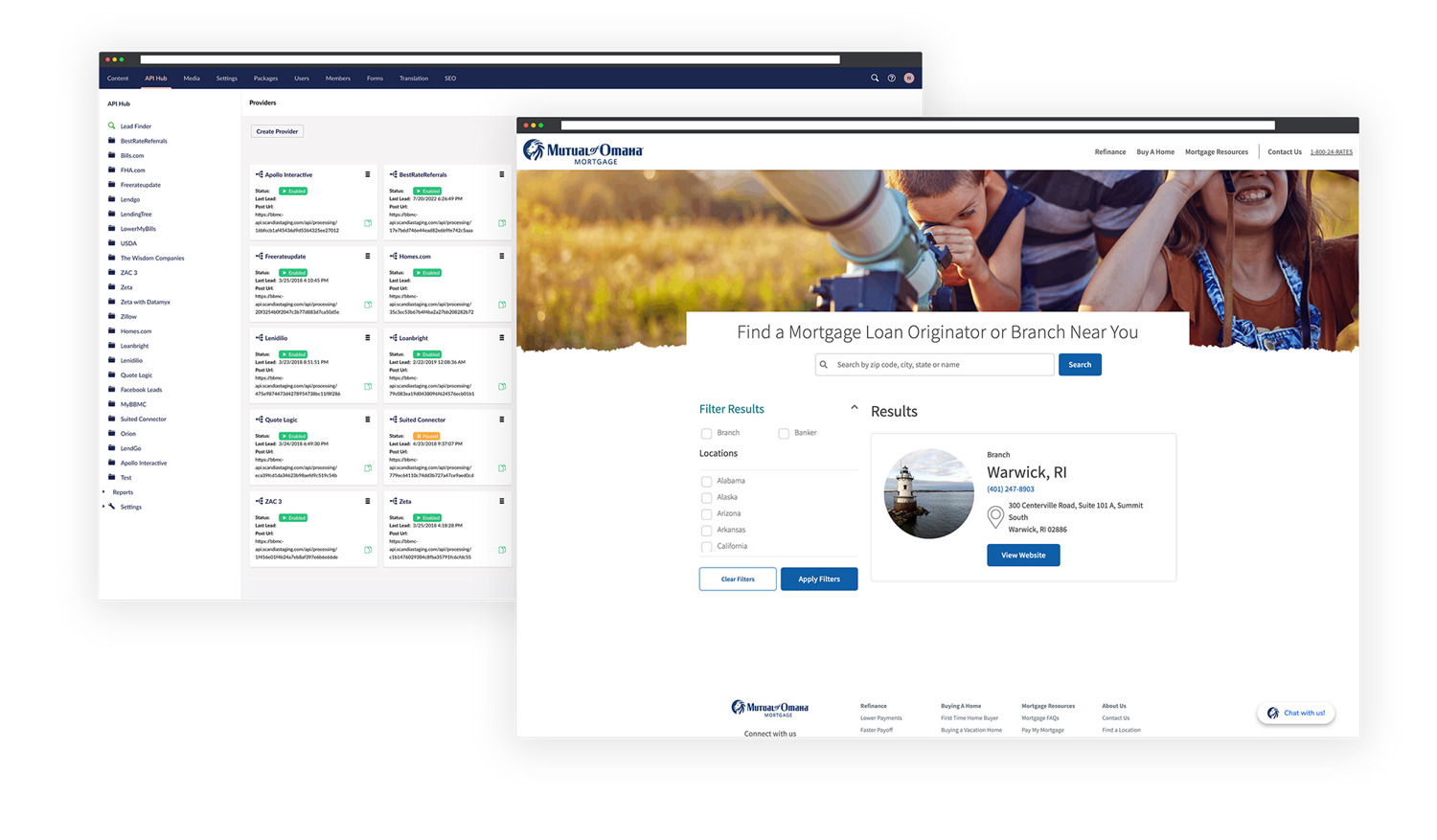
Task: Click the zip code search input field
Action: 943,365
